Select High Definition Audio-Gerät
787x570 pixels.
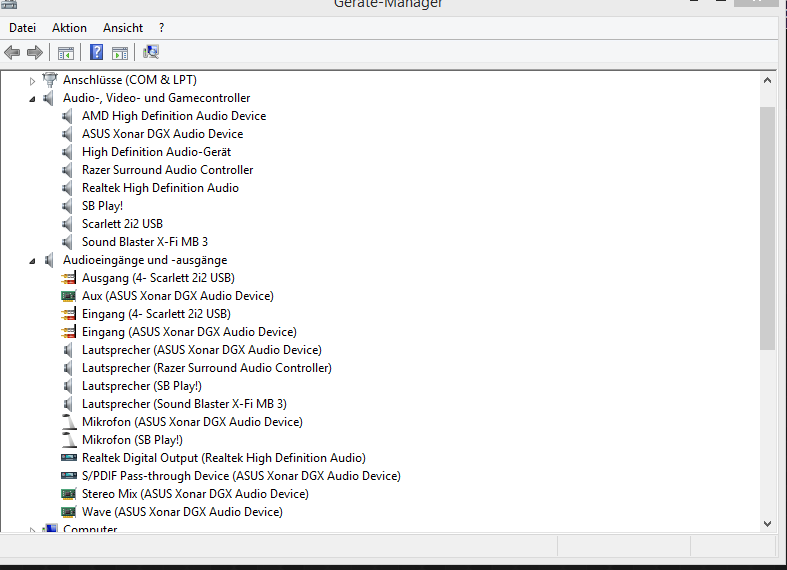[x=156, y=152]
